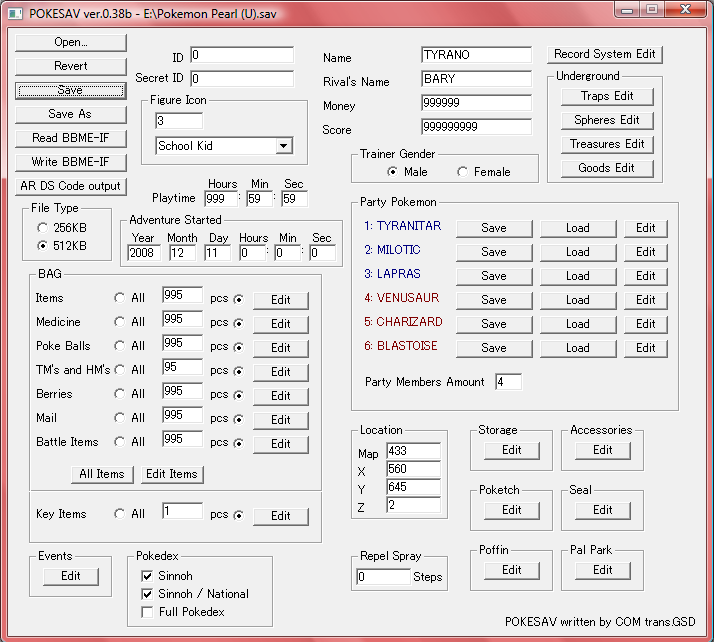Image resolution: width=714 pixels, height=642 pixels.
Task: Open the Events Edit button
Action: [71, 576]
